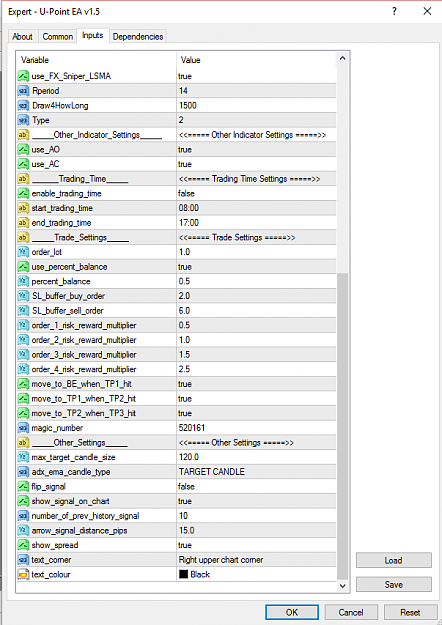Click the integer icon beside Type
The height and width of the screenshot is (625, 442).
24,120
